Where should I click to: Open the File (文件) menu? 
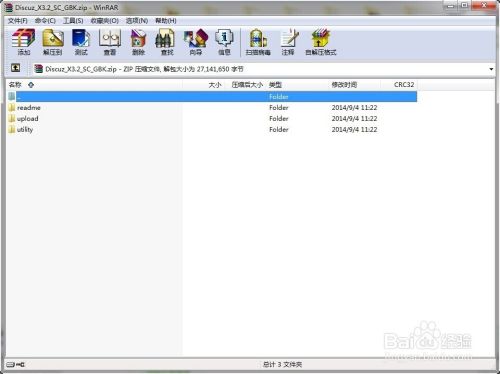[x=18, y=21]
